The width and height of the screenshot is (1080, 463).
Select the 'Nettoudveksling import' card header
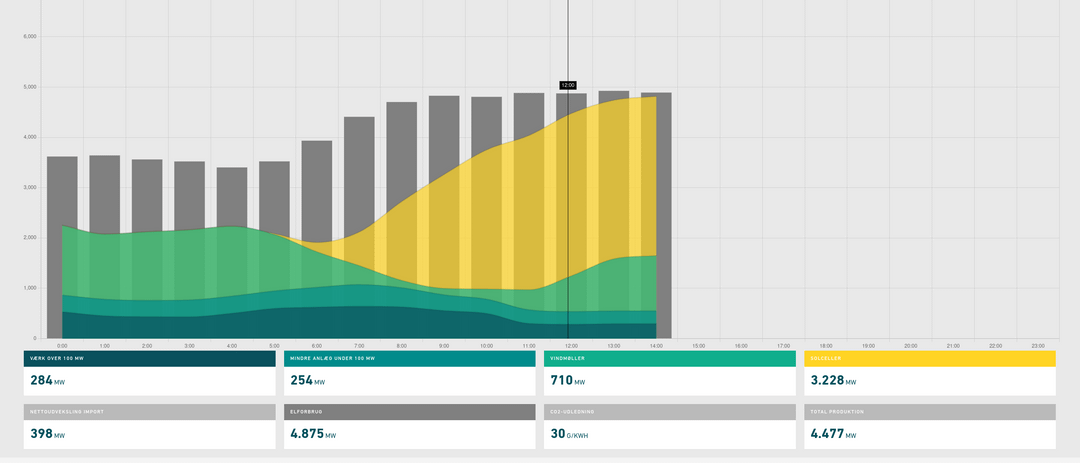click(x=149, y=412)
